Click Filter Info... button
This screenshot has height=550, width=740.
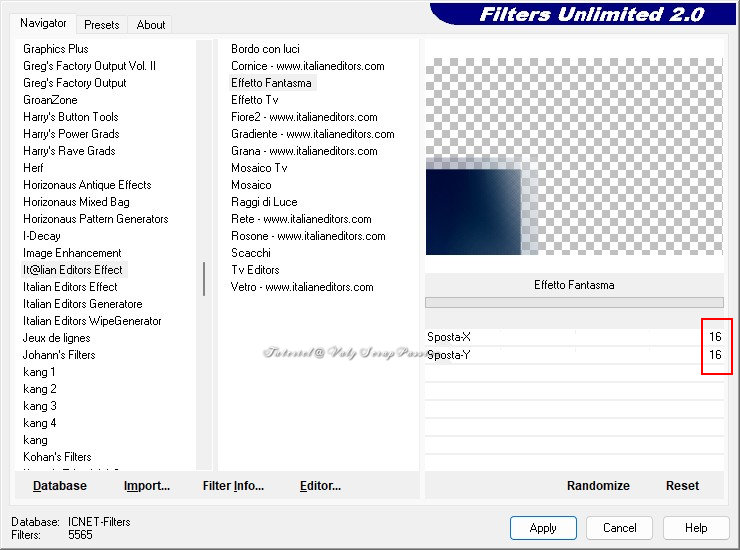coord(233,486)
